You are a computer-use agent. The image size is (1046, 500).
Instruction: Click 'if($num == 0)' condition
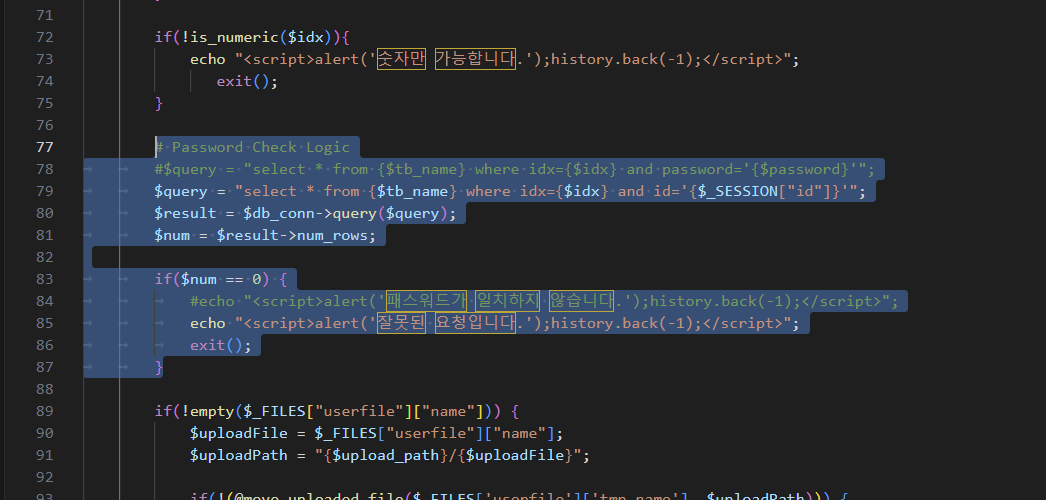click(212, 279)
